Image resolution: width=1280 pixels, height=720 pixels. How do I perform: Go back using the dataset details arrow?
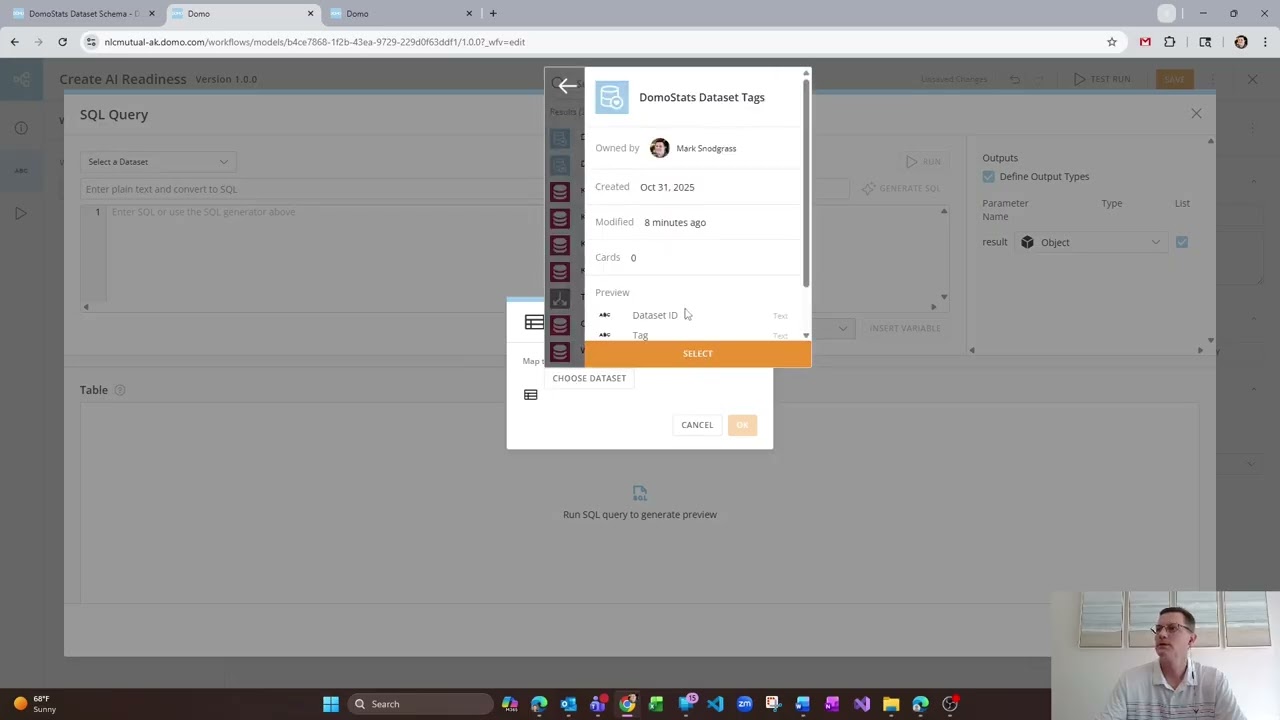point(567,86)
